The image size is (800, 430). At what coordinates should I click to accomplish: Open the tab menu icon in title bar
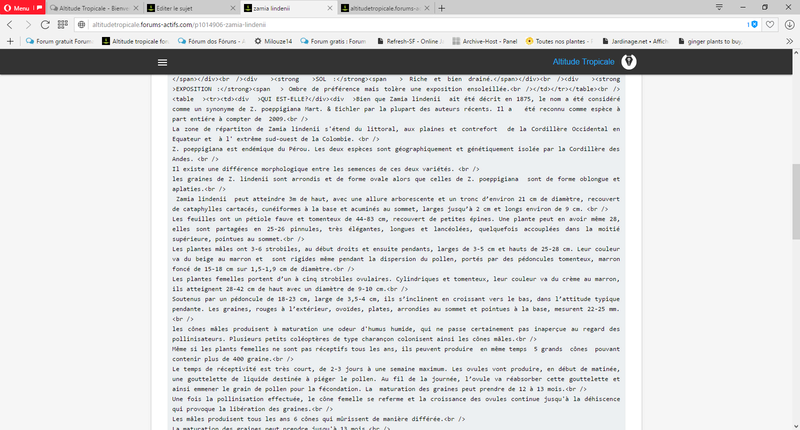719,7
